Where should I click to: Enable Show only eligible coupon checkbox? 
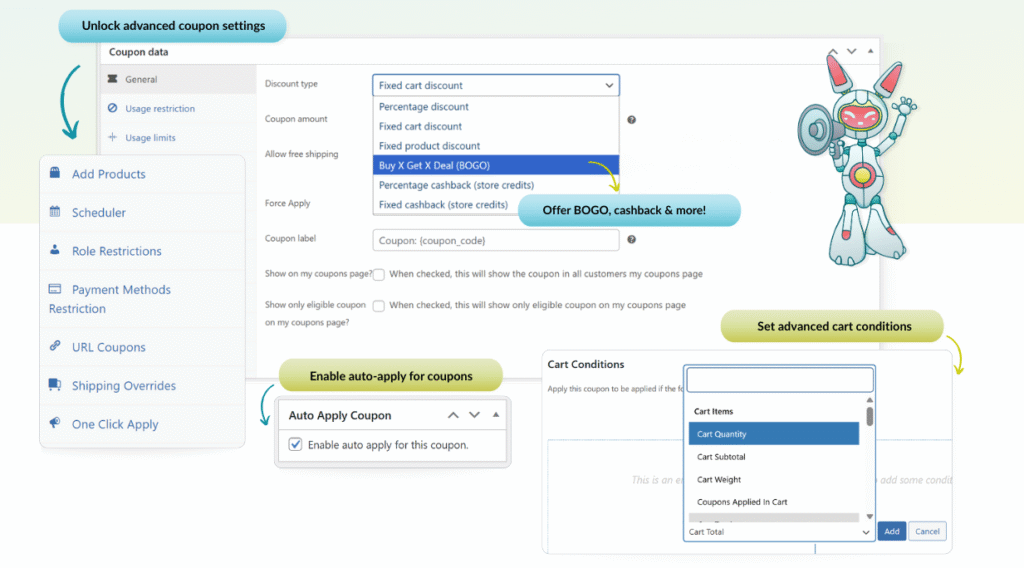pos(379,306)
